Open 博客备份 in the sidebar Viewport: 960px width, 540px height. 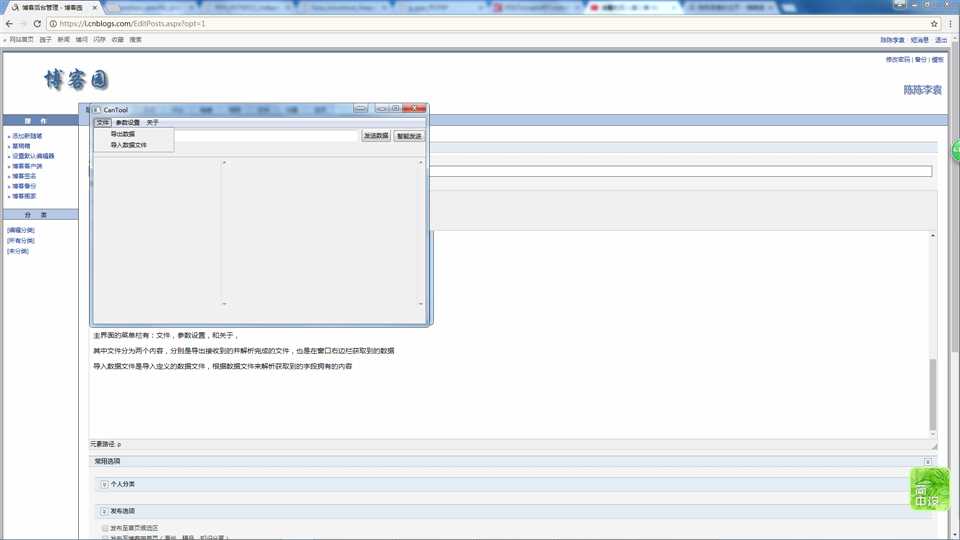pos(24,186)
